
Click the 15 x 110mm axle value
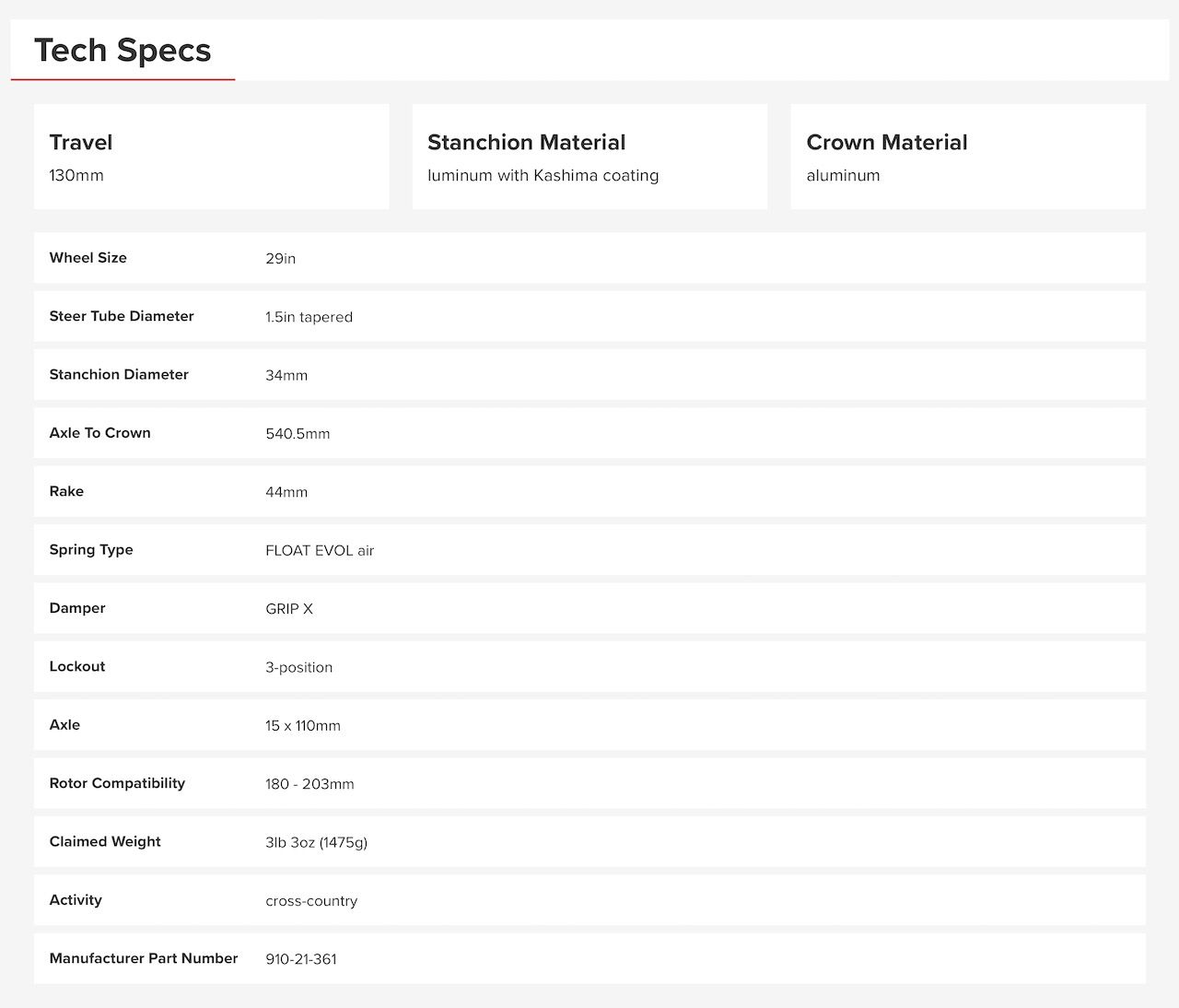point(303,726)
